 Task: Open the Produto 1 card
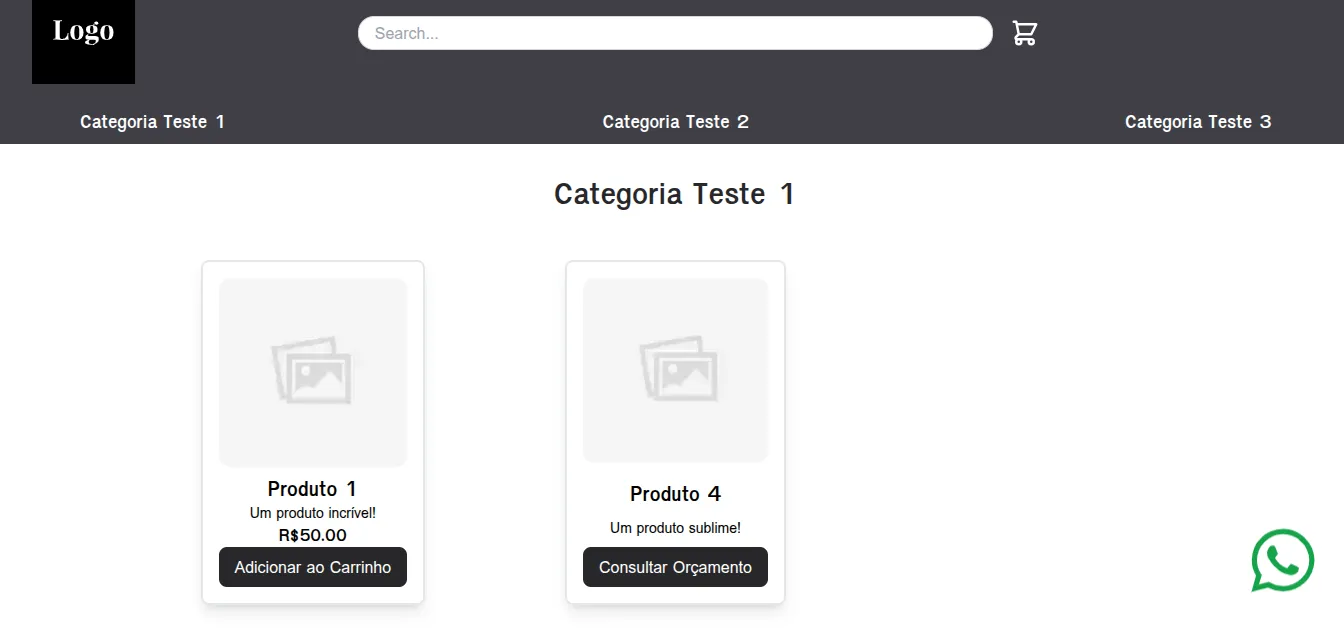(312, 432)
